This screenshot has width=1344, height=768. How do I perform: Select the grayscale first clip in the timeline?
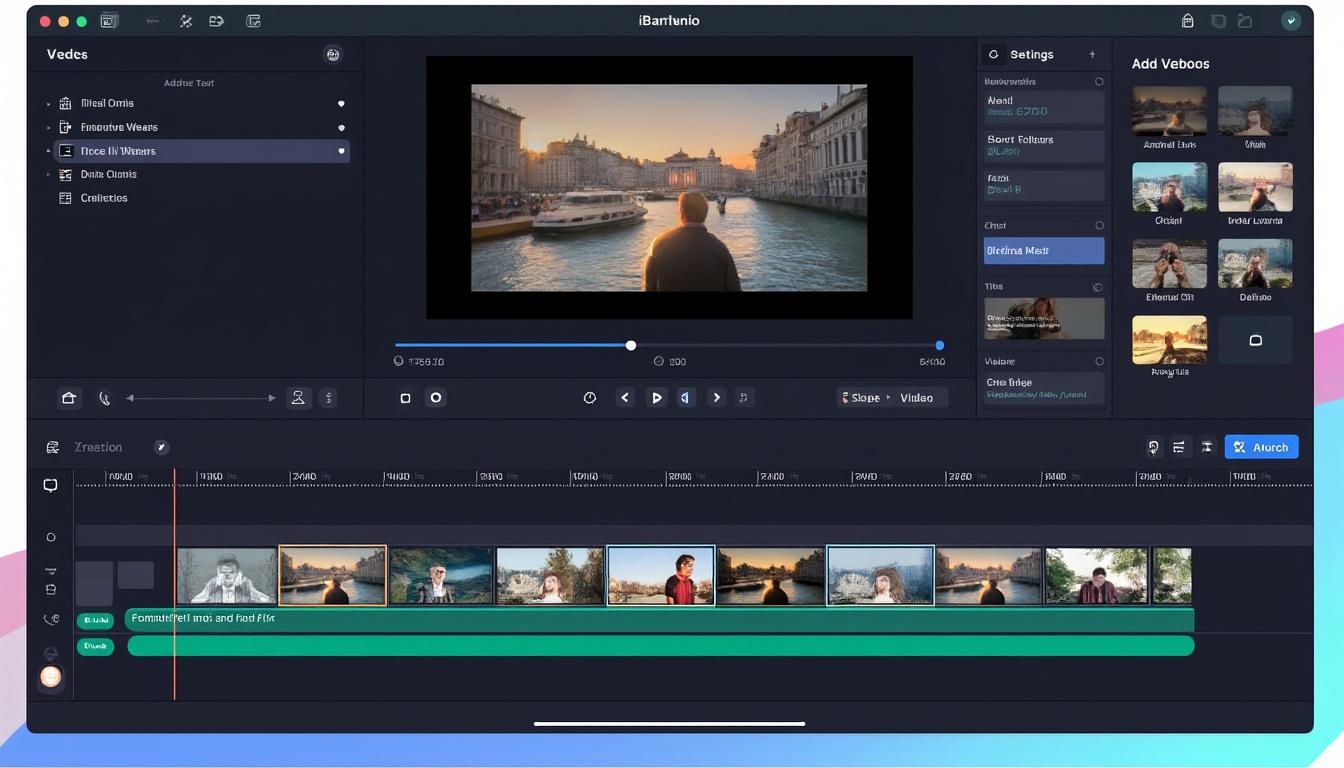pyautogui.click(x=227, y=575)
